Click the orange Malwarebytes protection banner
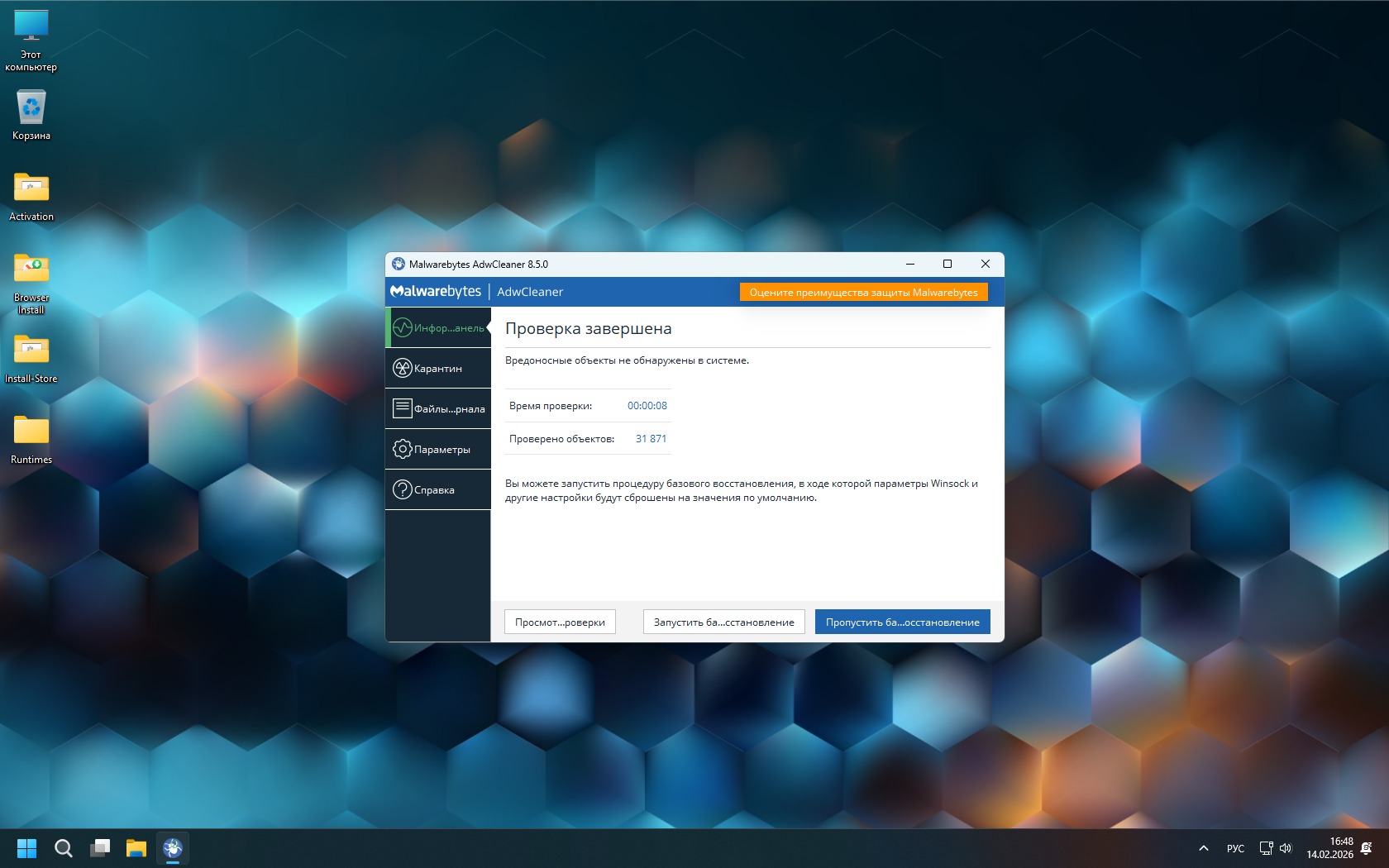 coord(863,293)
